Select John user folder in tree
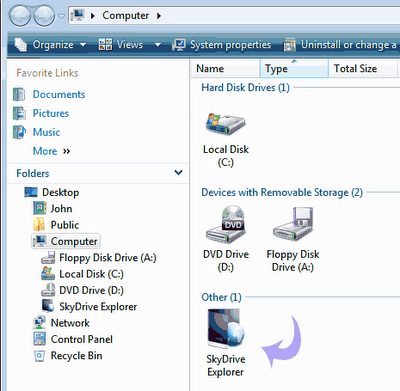Viewport: 400px width, 391px height. click(61, 209)
